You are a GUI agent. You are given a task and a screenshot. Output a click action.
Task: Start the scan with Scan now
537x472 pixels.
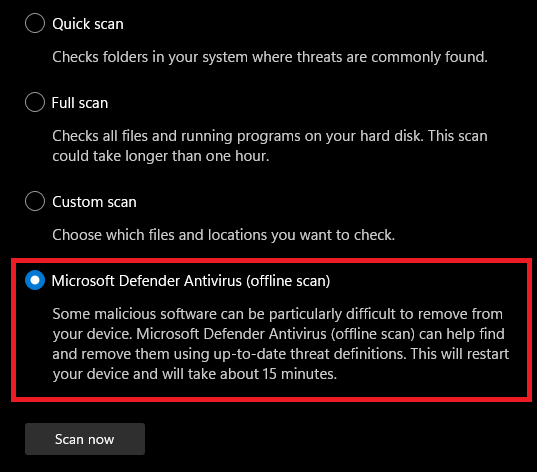pyautogui.click(x=85, y=439)
